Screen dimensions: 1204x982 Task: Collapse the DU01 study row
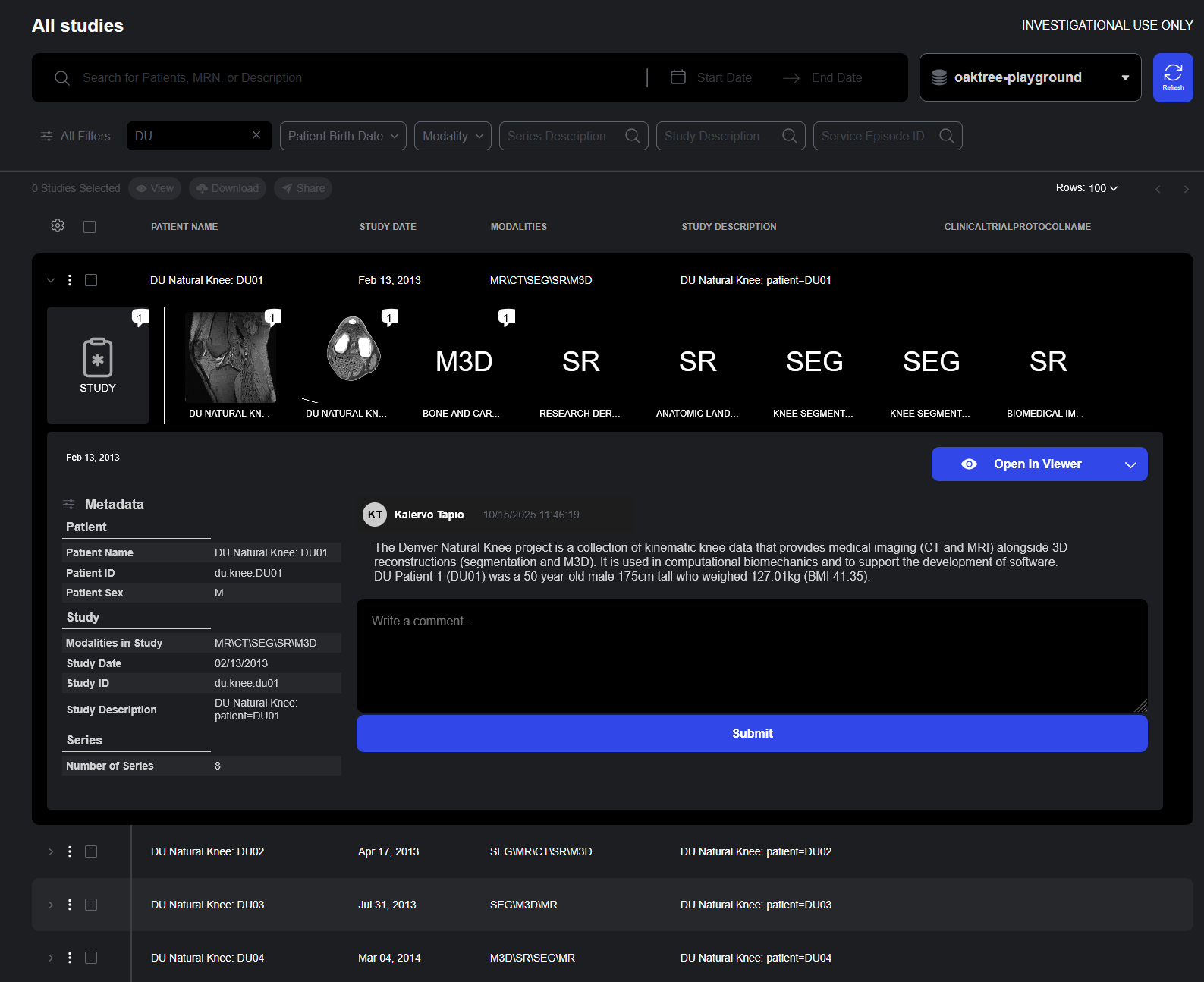coord(51,280)
